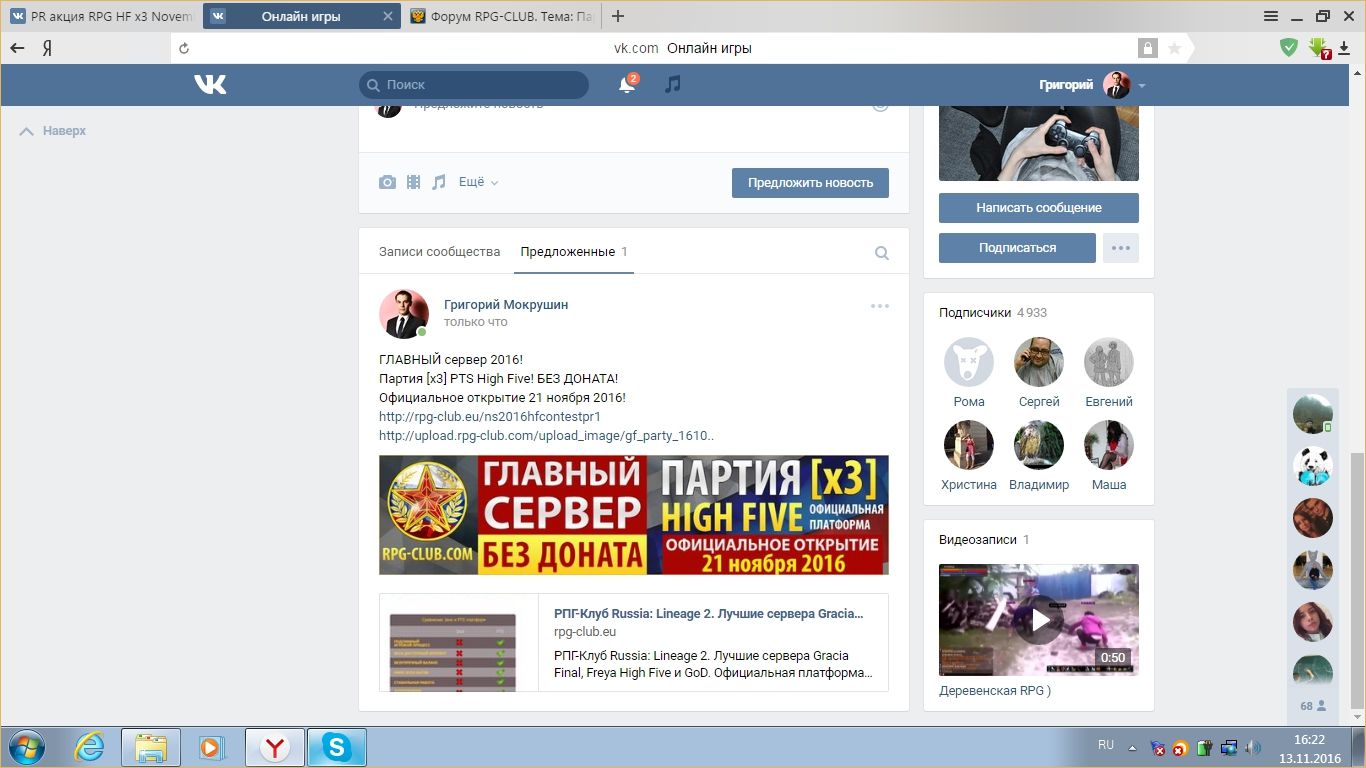Click the browser back arrow
The image size is (1366, 768).
(x=17, y=48)
